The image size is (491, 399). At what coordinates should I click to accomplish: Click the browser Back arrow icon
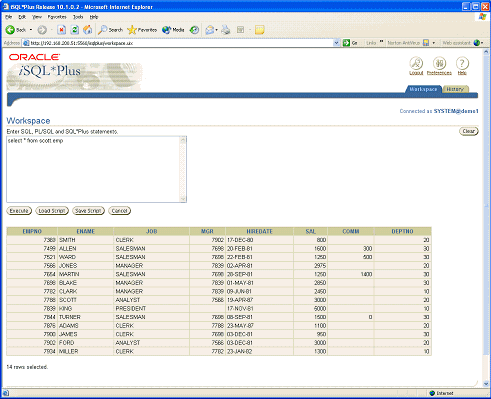coord(10,30)
